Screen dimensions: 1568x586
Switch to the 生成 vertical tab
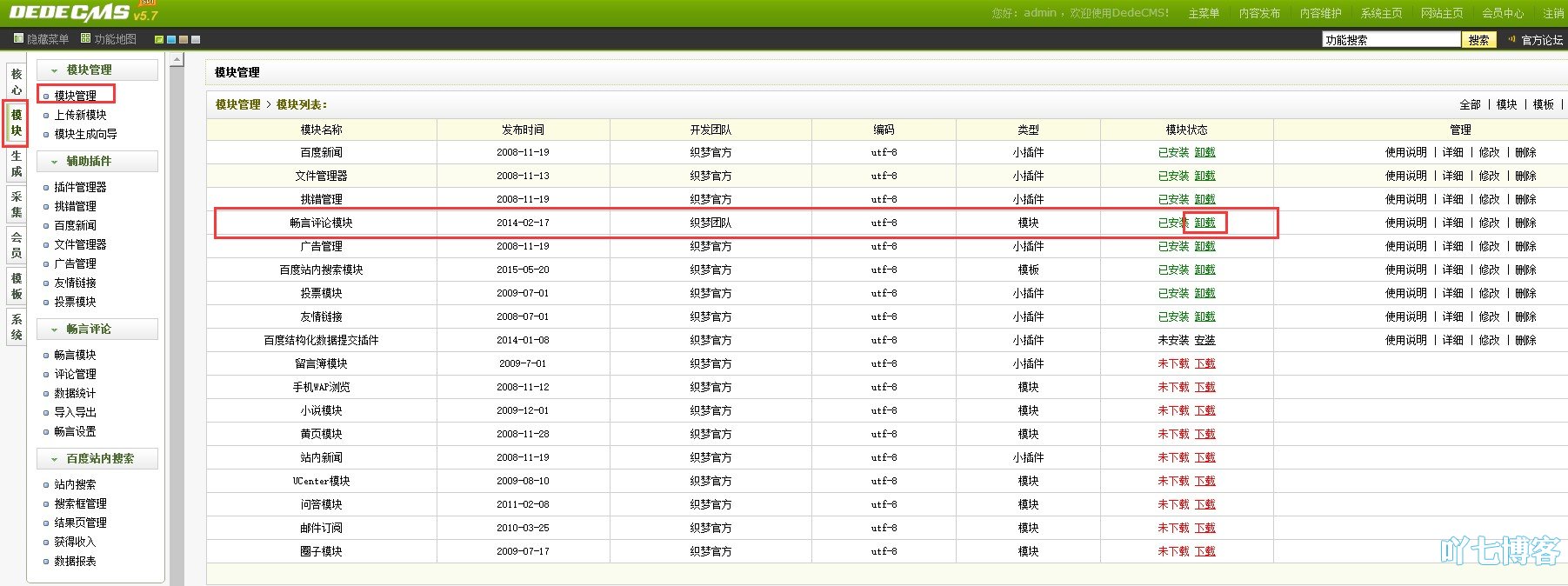tap(16, 164)
